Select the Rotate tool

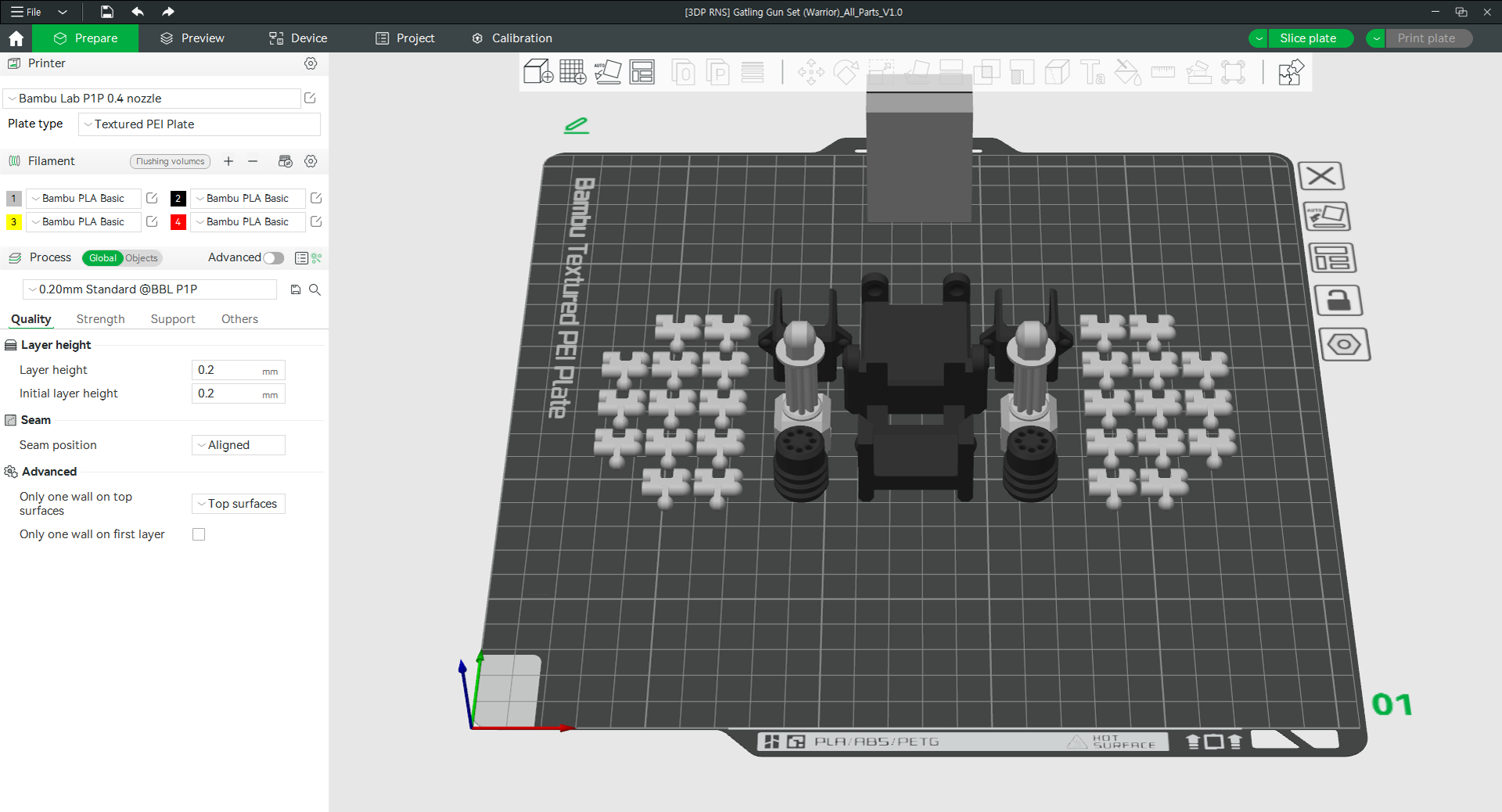tap(846, 72)
